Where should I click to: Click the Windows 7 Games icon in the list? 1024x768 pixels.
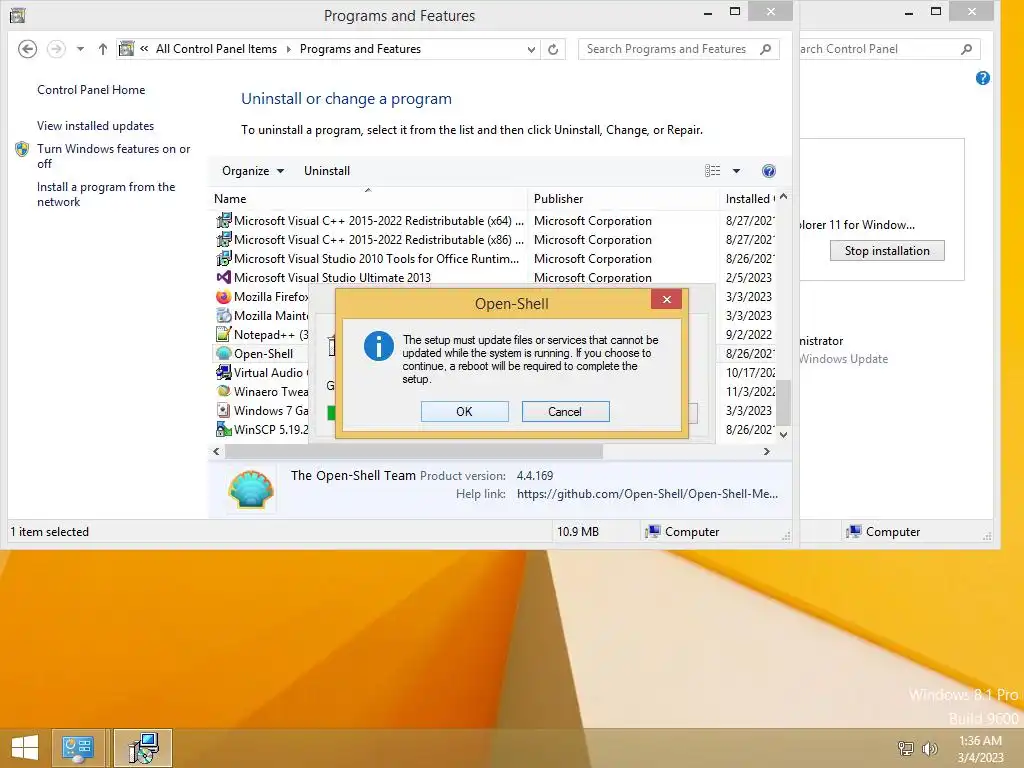(x=223, y=410)
